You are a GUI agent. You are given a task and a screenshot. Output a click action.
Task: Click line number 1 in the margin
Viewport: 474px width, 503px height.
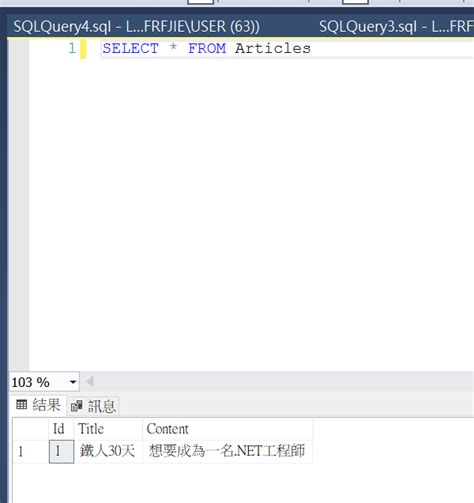pyautogui.click(x=72, y=48)
